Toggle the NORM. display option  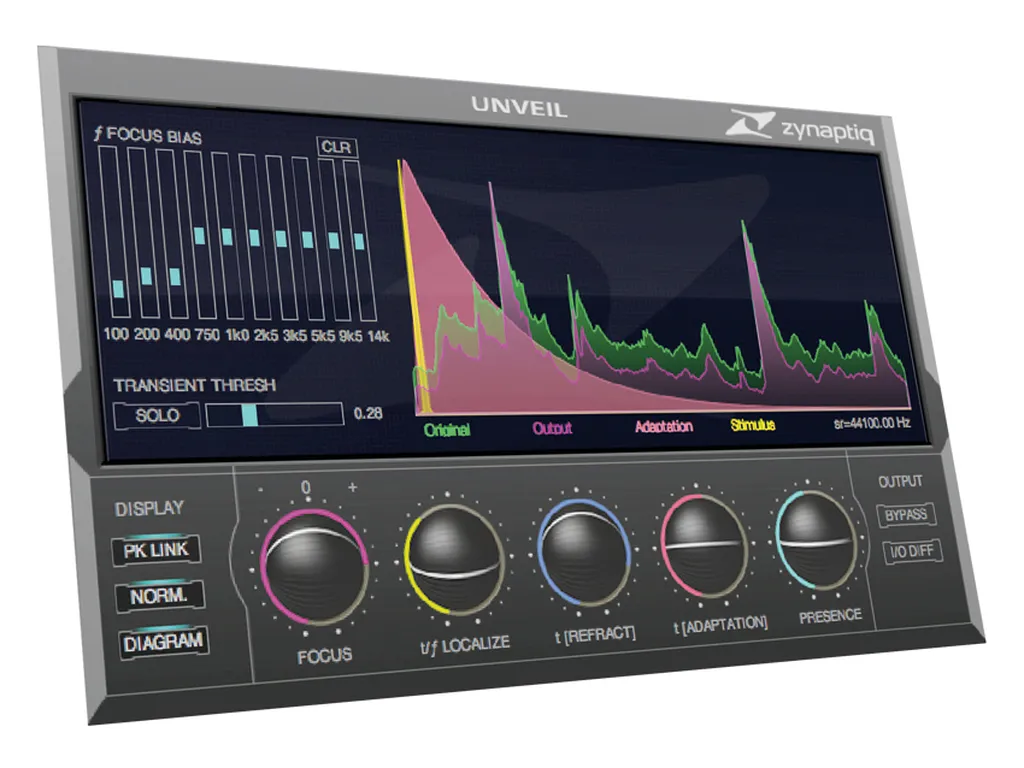tap(158, 597)
